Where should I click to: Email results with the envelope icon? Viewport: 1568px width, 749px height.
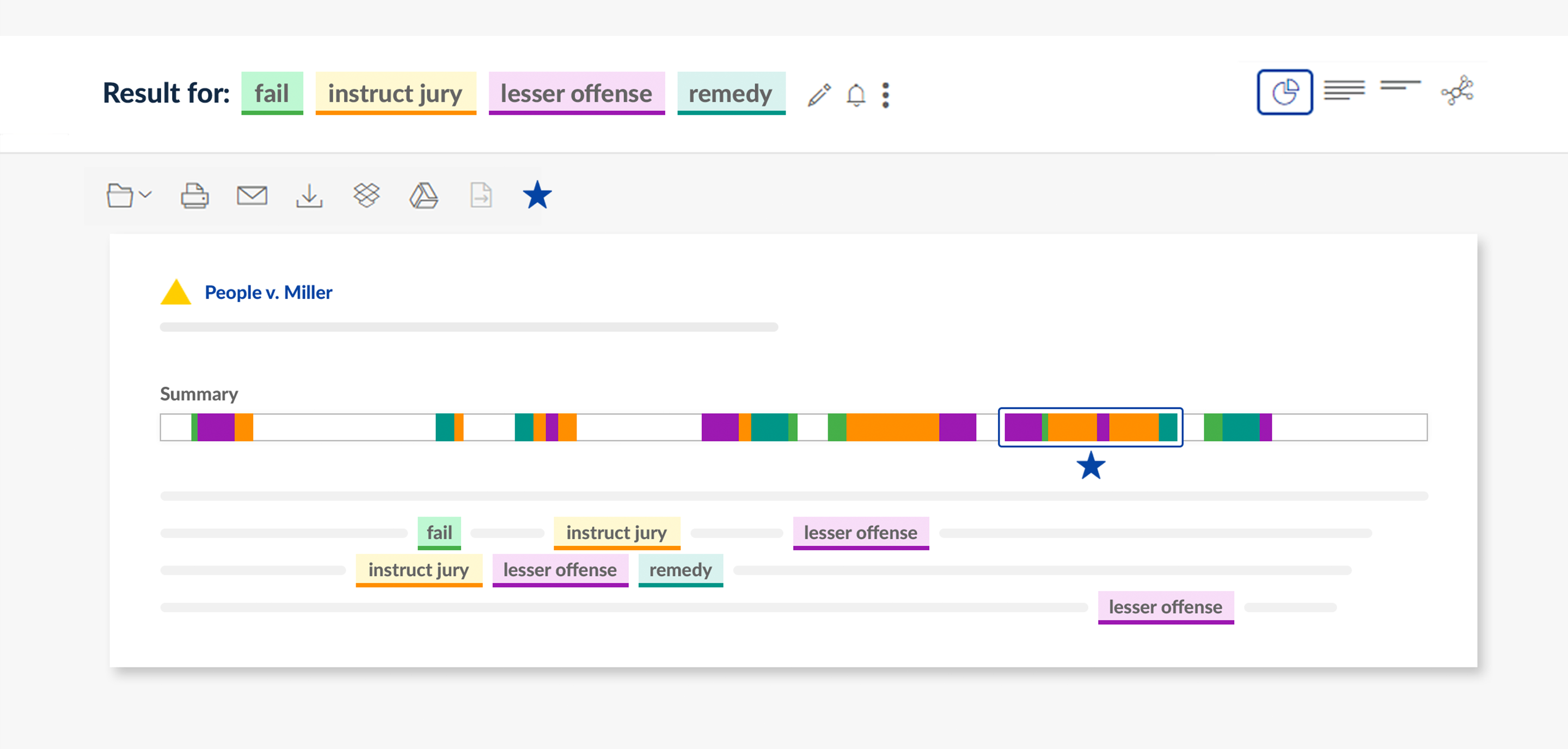(252, 196)
